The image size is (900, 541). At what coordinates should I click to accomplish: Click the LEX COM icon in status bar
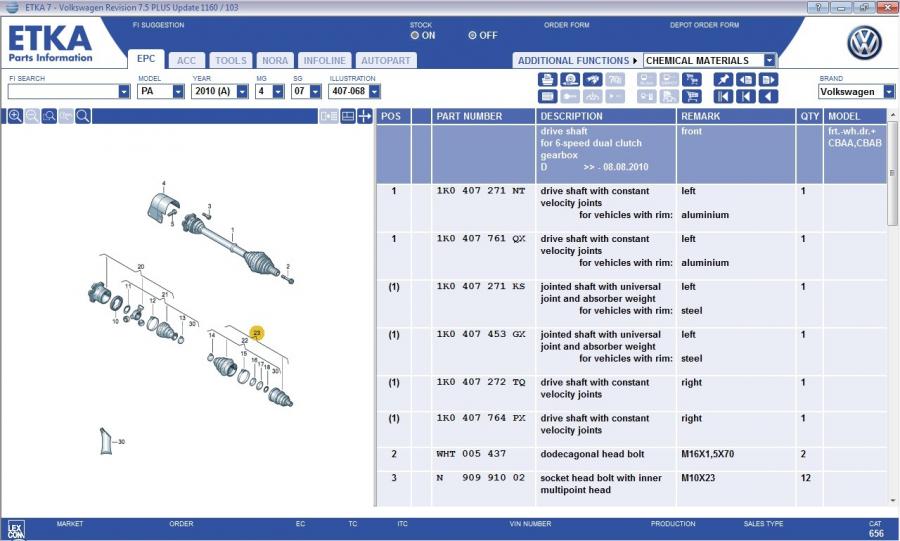point(15,529)
